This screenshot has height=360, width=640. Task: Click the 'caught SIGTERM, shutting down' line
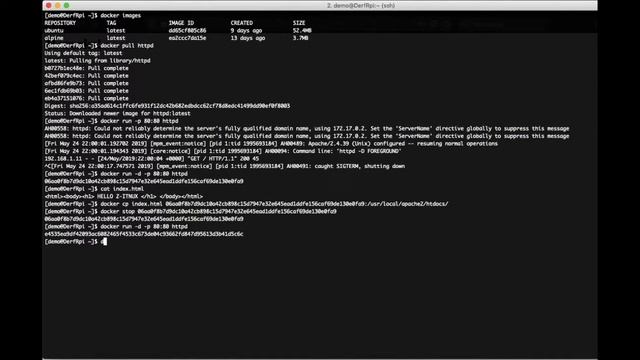pos(224,166)
